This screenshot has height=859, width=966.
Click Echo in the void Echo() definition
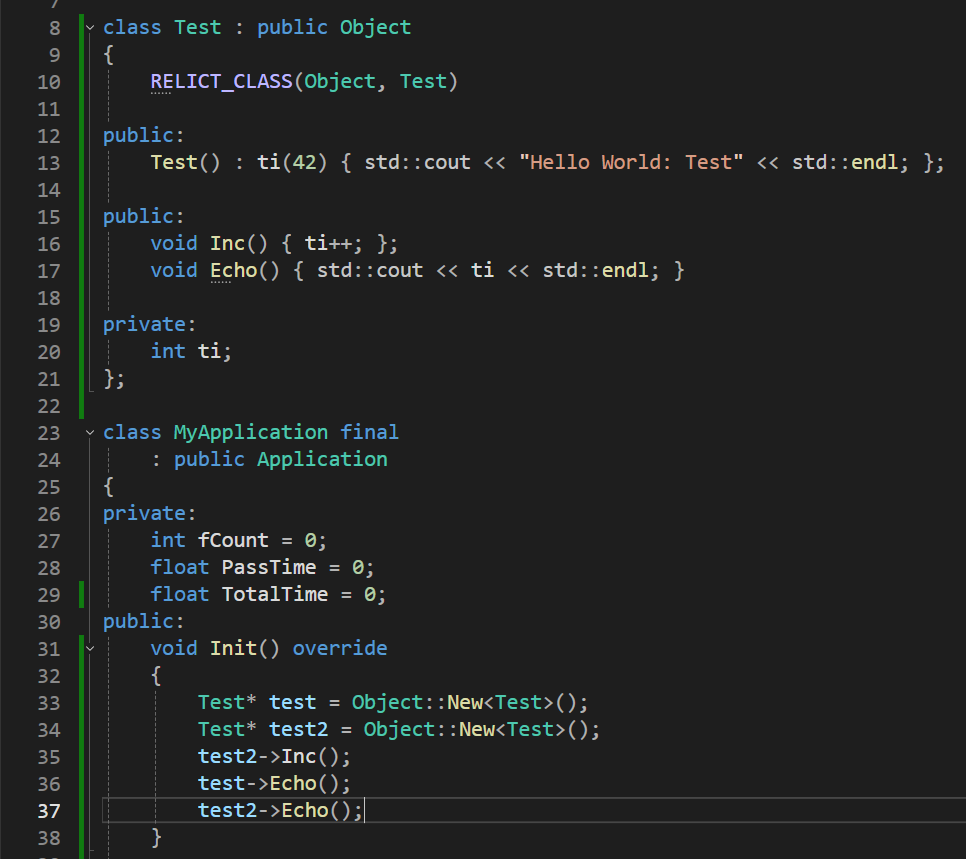(233, 271)
